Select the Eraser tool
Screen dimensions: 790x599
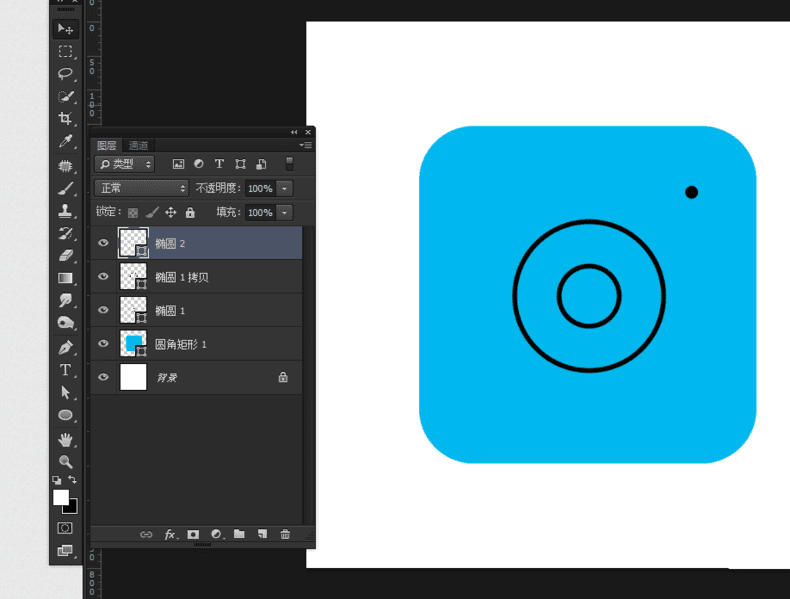(65, 255)
